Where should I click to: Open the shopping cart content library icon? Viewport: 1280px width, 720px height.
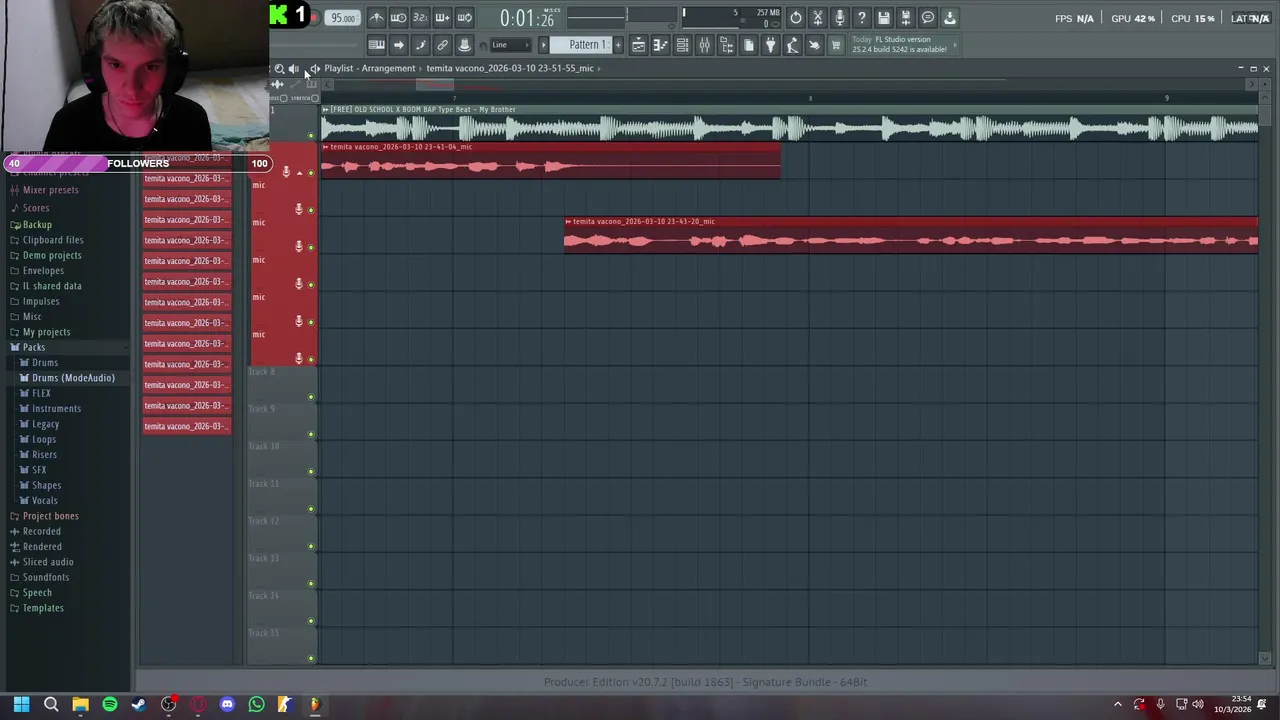[836, 45]
